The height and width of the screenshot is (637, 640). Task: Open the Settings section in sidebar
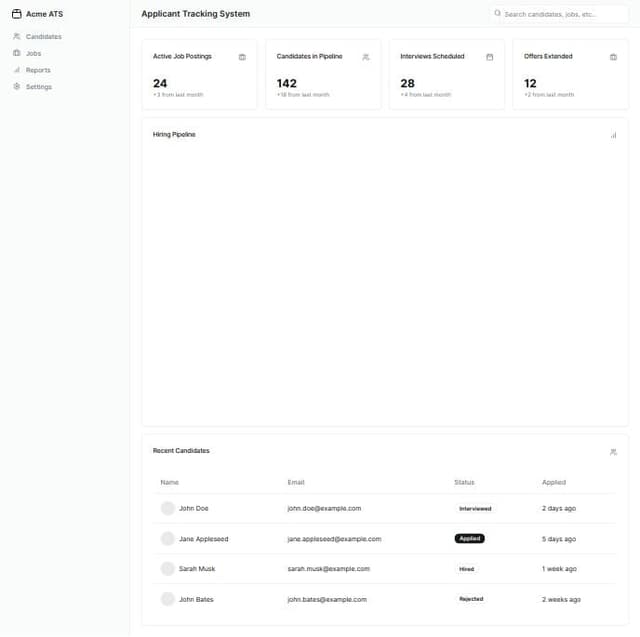point(33,87)
